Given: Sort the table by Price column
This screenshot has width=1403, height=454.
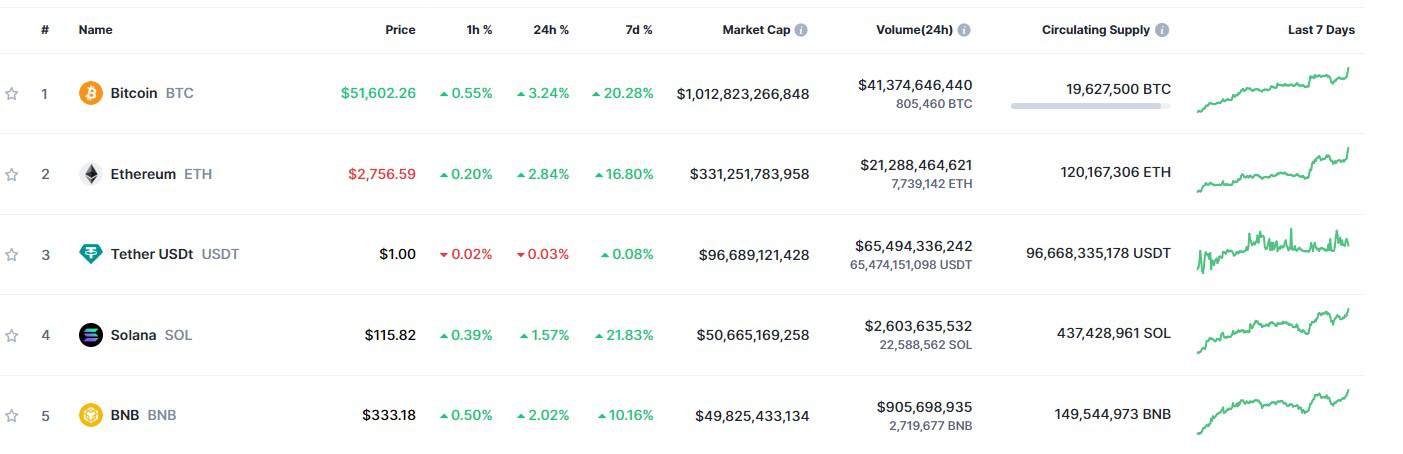Looking at the screenshot, I should (x=400, y=30).
